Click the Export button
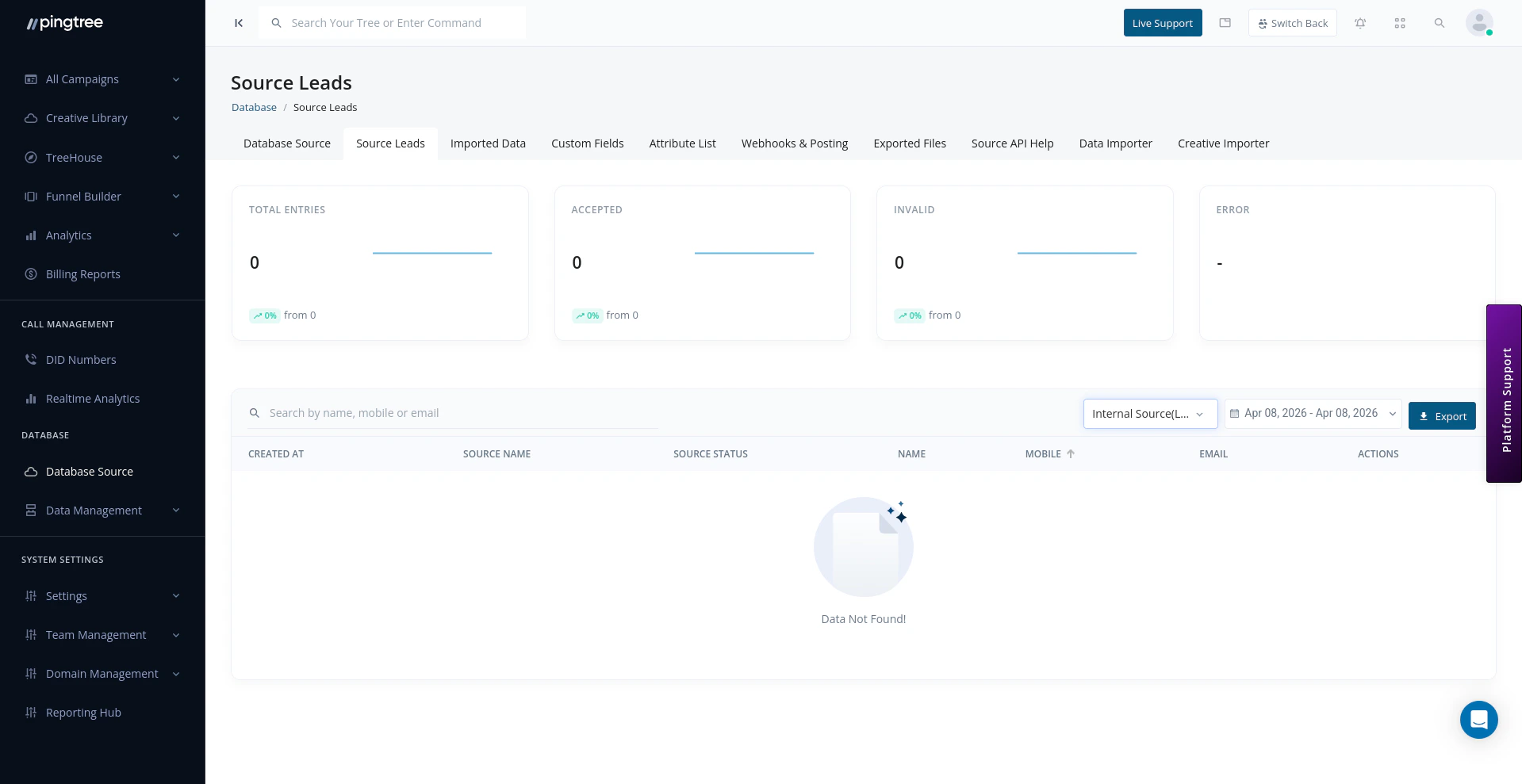 (1441, 415)
